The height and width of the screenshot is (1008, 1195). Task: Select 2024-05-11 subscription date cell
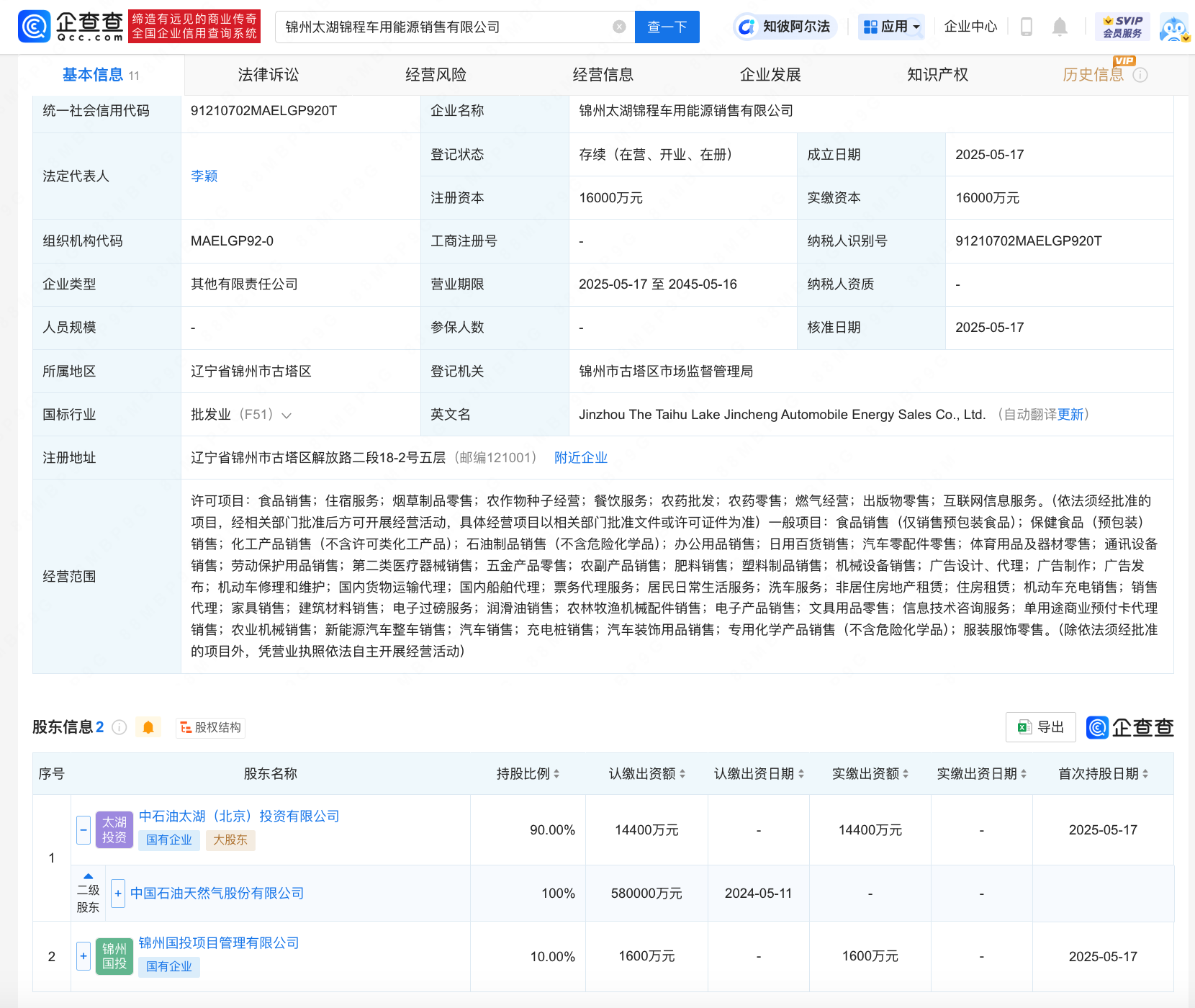pos(759,894)
